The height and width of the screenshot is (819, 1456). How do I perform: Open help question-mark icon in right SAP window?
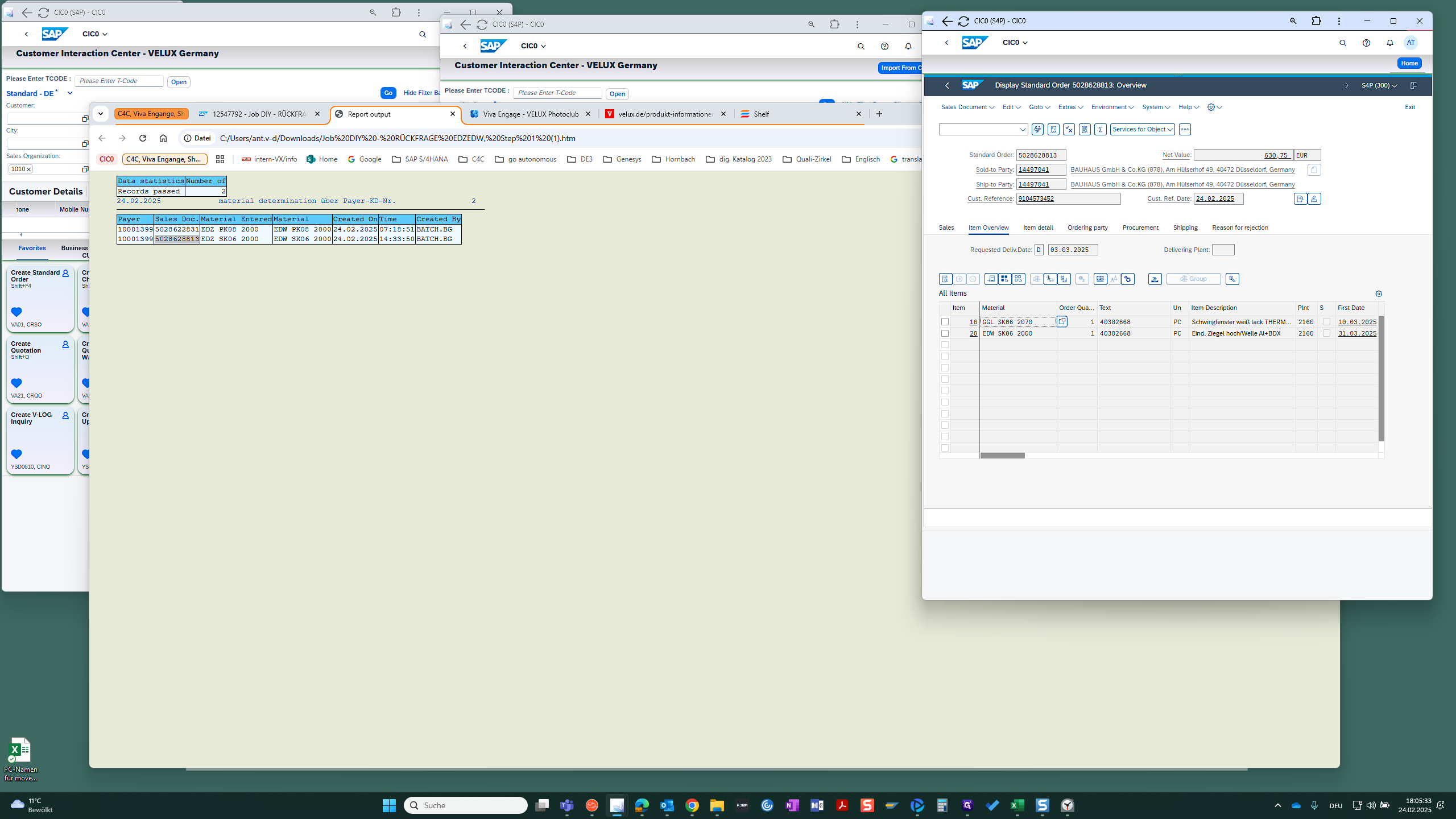click(1366, 43)
